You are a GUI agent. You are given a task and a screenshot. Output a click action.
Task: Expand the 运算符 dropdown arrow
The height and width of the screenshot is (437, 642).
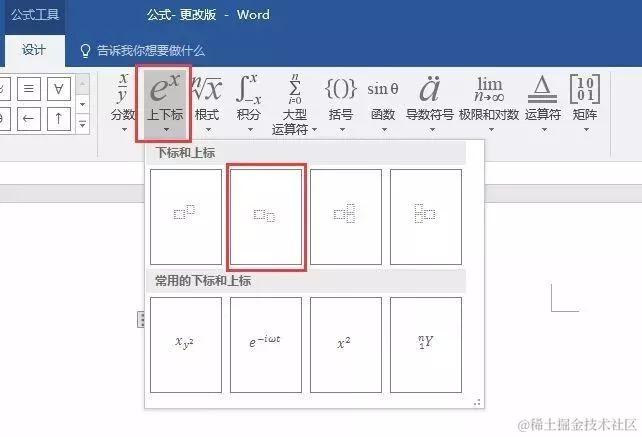(544, 130)
